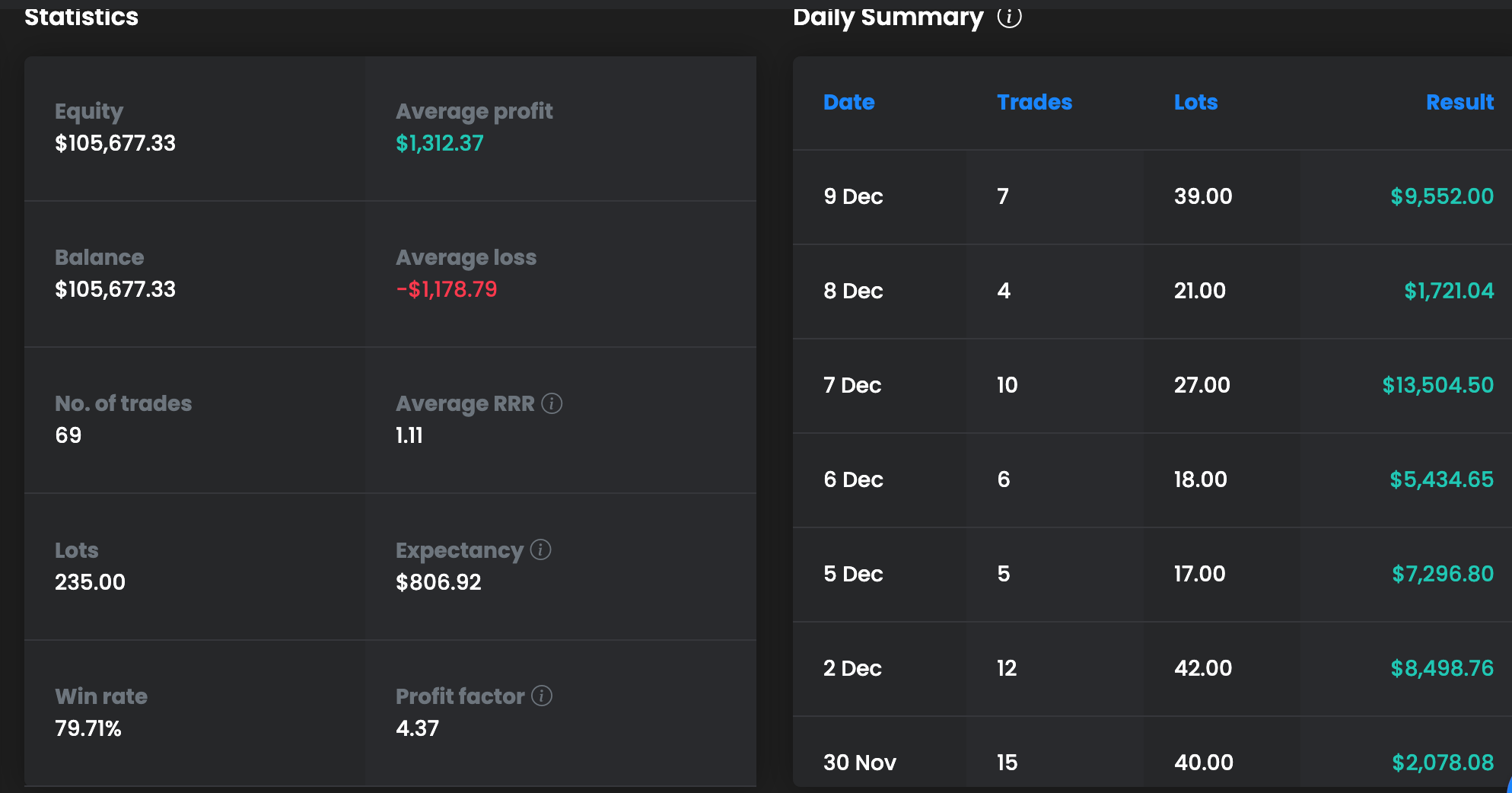
Task: Sort by the Result column header
Action: coord(1459,102)
